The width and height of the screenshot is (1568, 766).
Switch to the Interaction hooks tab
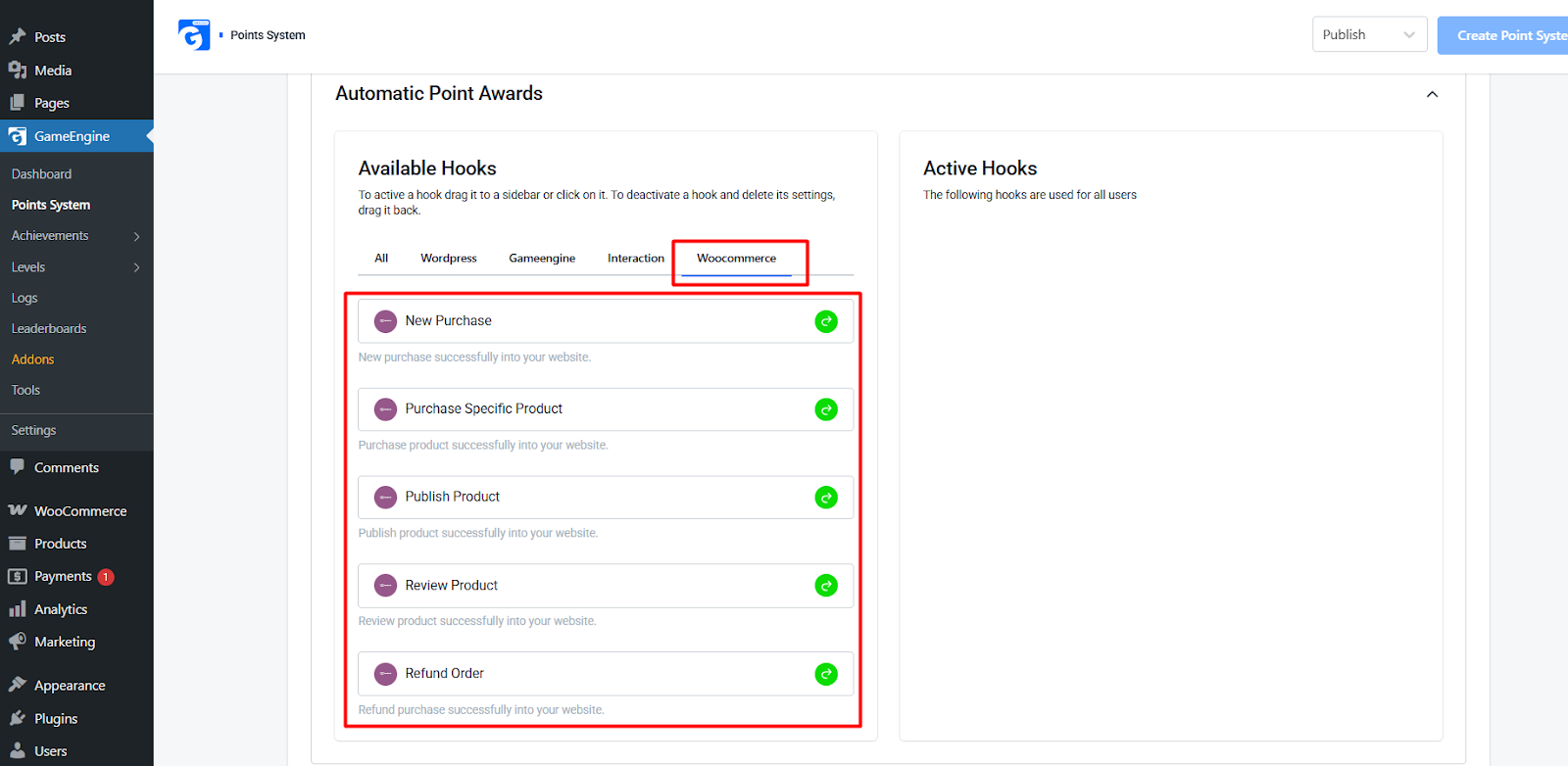636,259
